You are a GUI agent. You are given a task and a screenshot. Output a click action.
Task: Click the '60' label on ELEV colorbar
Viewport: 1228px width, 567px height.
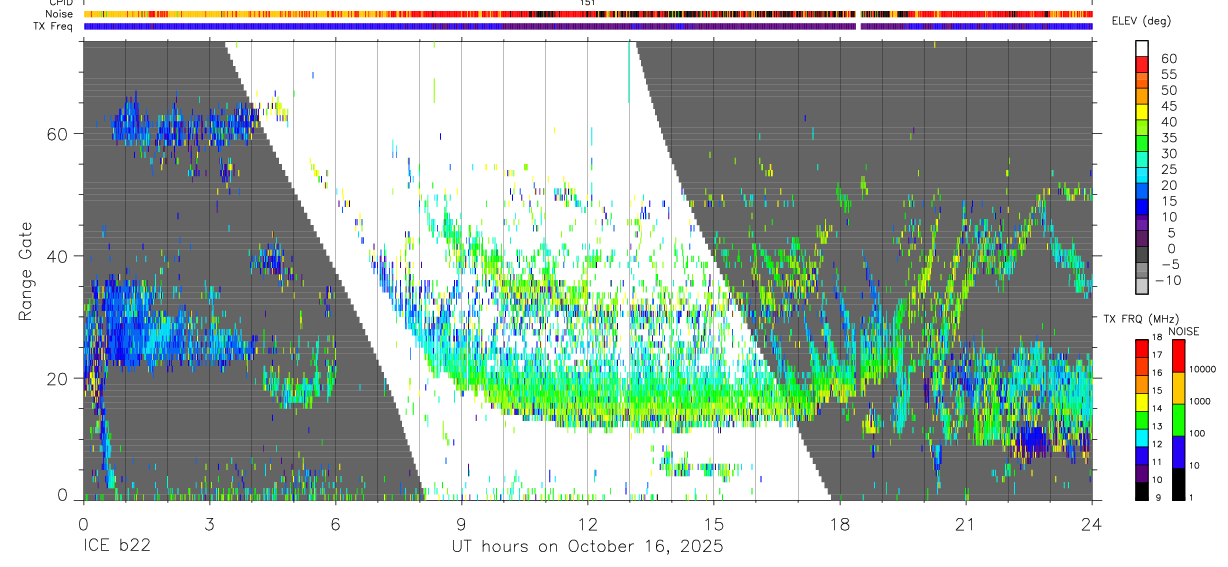1169,58
